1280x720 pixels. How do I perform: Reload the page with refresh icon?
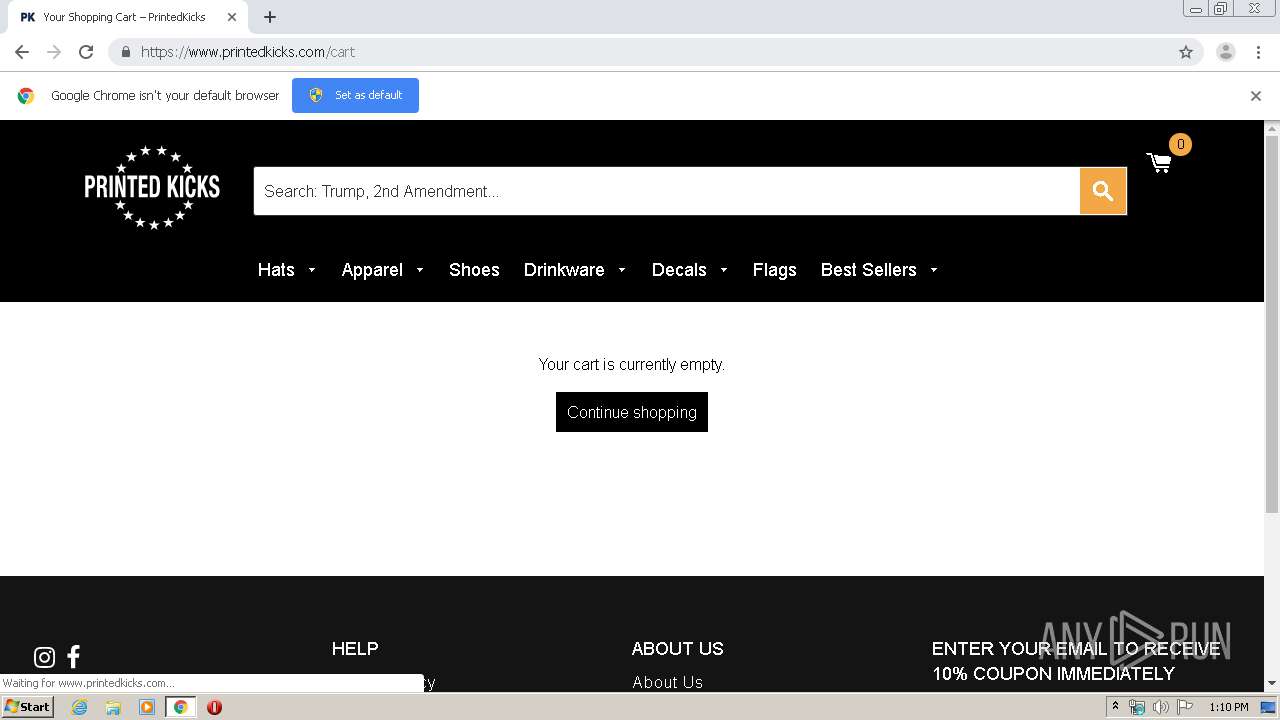click(86, 52)
